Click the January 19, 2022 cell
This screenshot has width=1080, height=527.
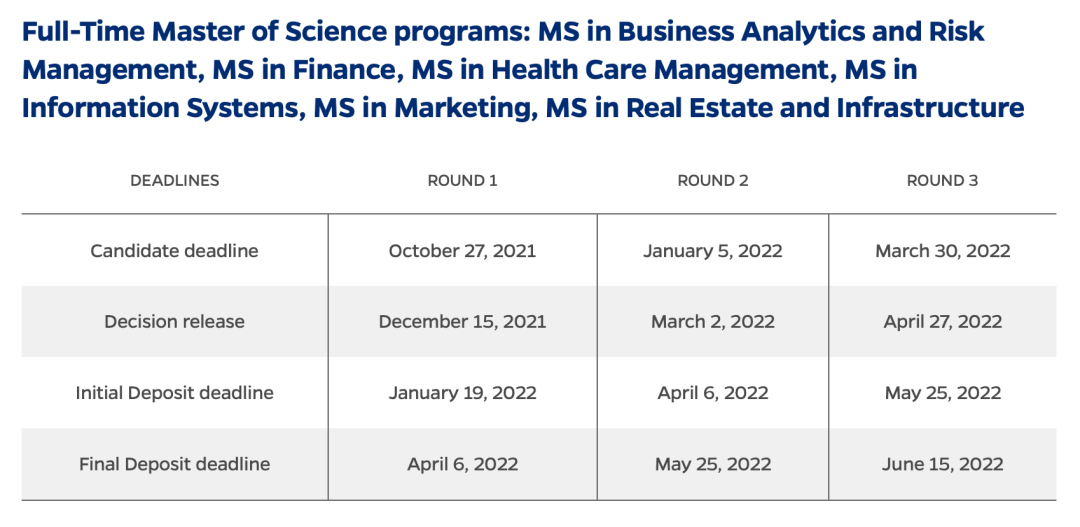[x=462, y=393]
